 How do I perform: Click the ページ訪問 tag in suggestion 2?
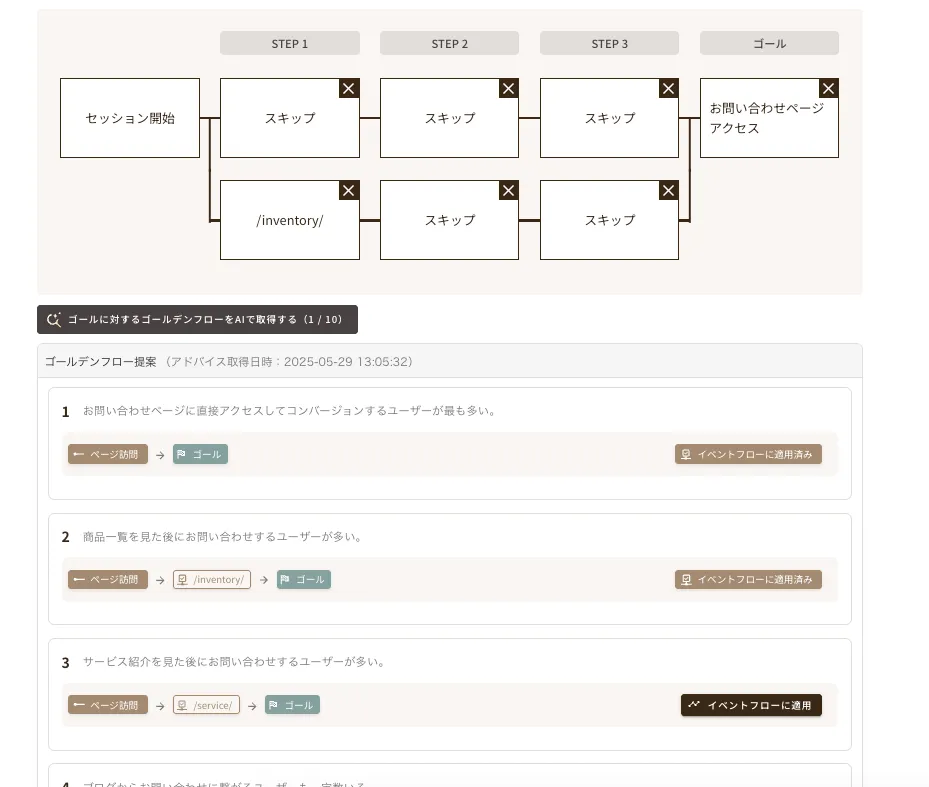pos(108,580)
